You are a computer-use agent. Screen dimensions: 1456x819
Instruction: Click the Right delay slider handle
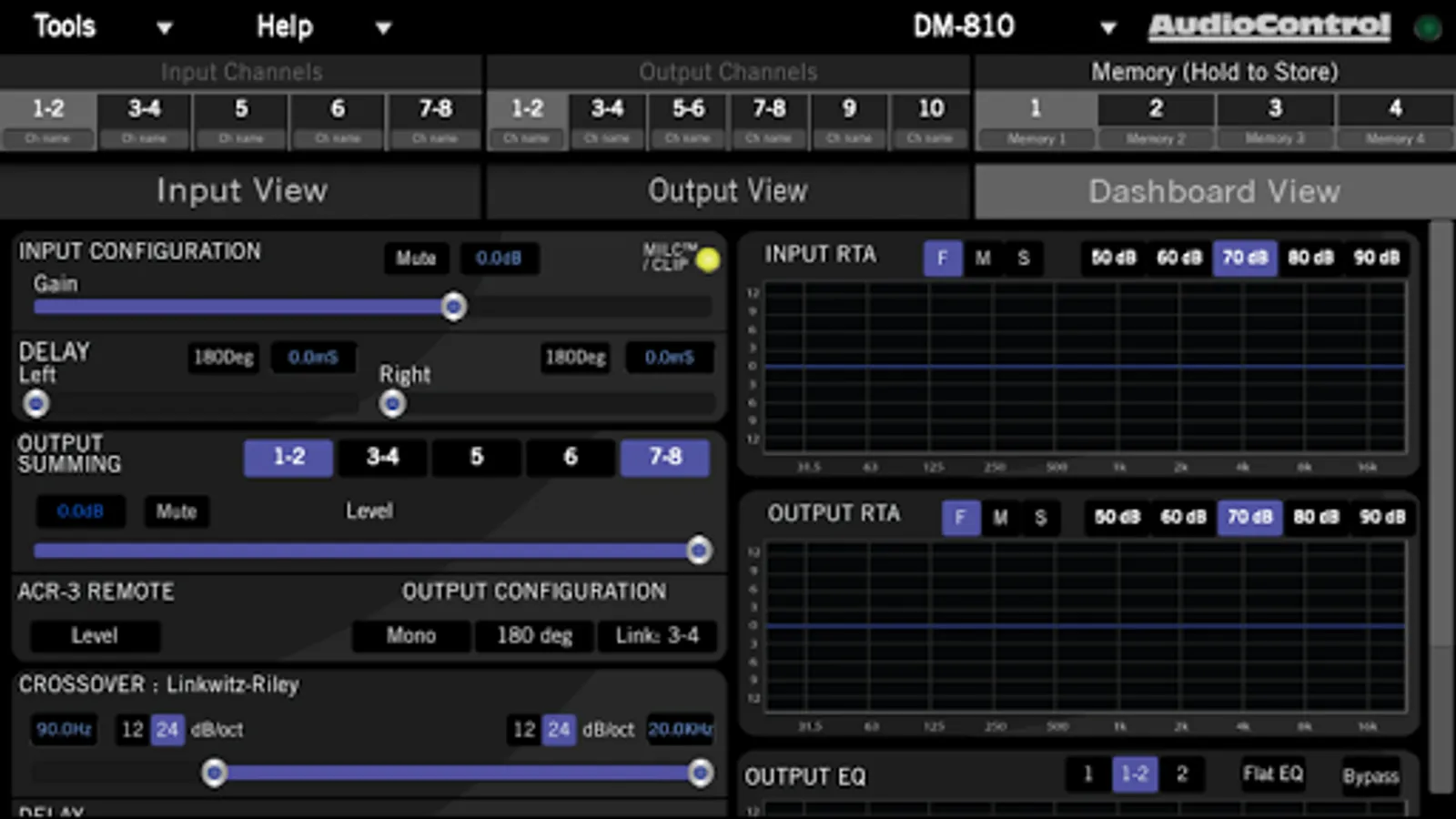tap(392, 403)
